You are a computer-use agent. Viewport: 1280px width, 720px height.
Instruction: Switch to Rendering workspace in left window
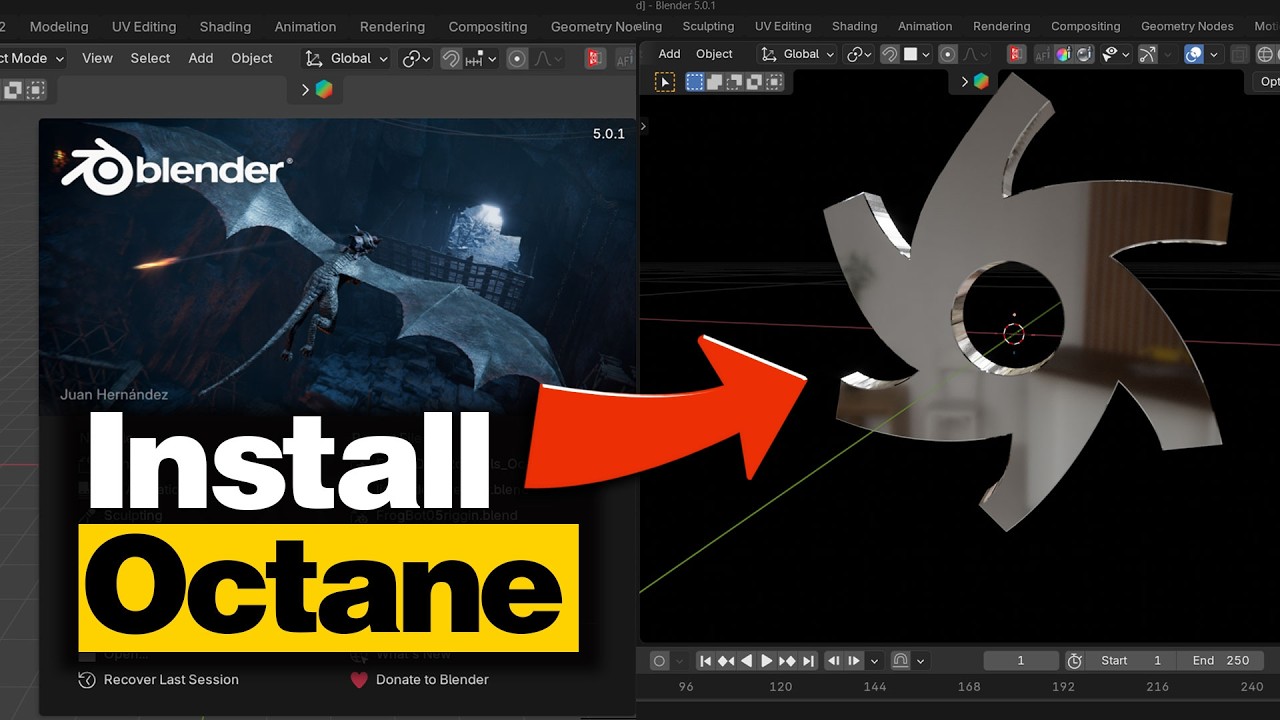point(391,27)
